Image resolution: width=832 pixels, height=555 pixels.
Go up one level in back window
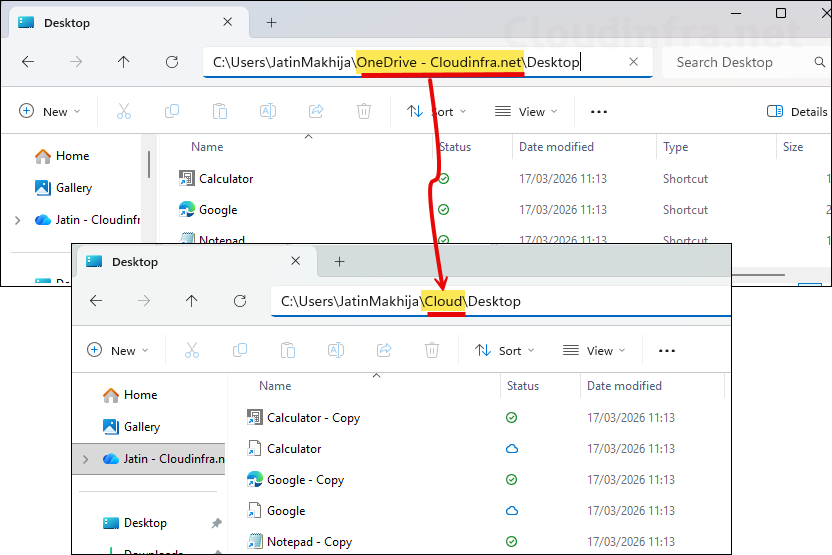click(x=124, y=62)
